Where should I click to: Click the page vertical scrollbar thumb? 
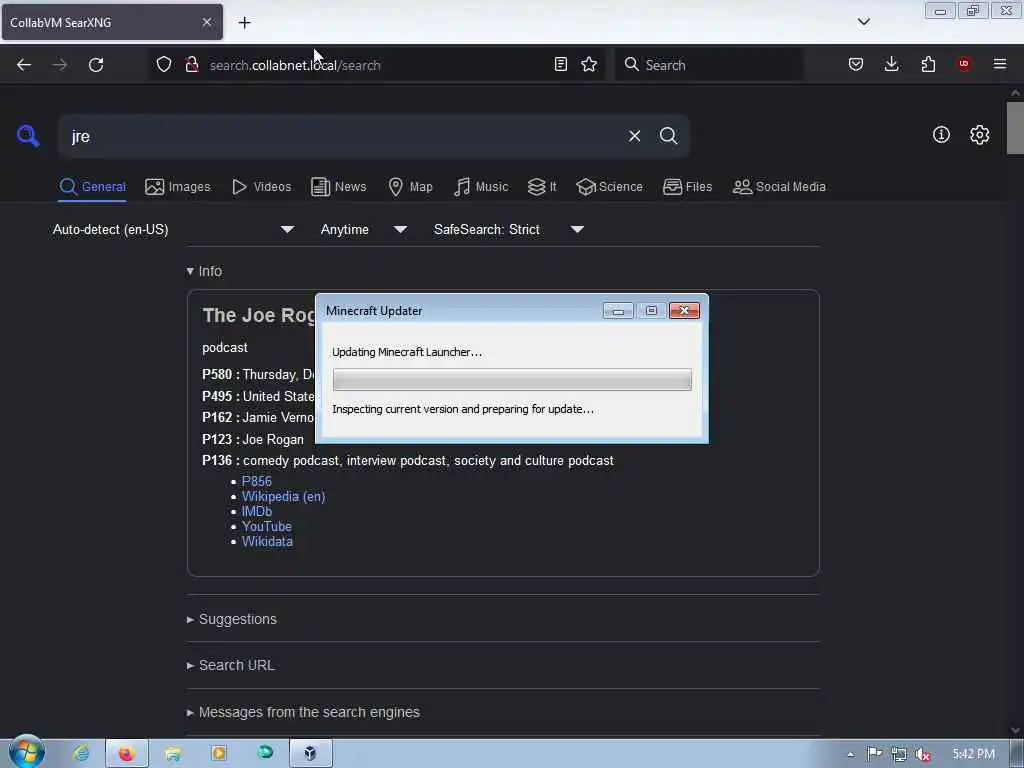coord(1015,128)
